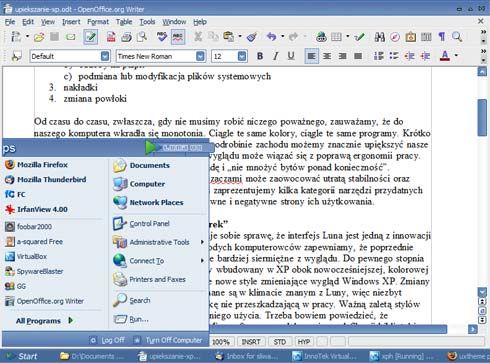Click the Copy icon
The width and height of the screenshot is (490, 363).
(213, 37)
